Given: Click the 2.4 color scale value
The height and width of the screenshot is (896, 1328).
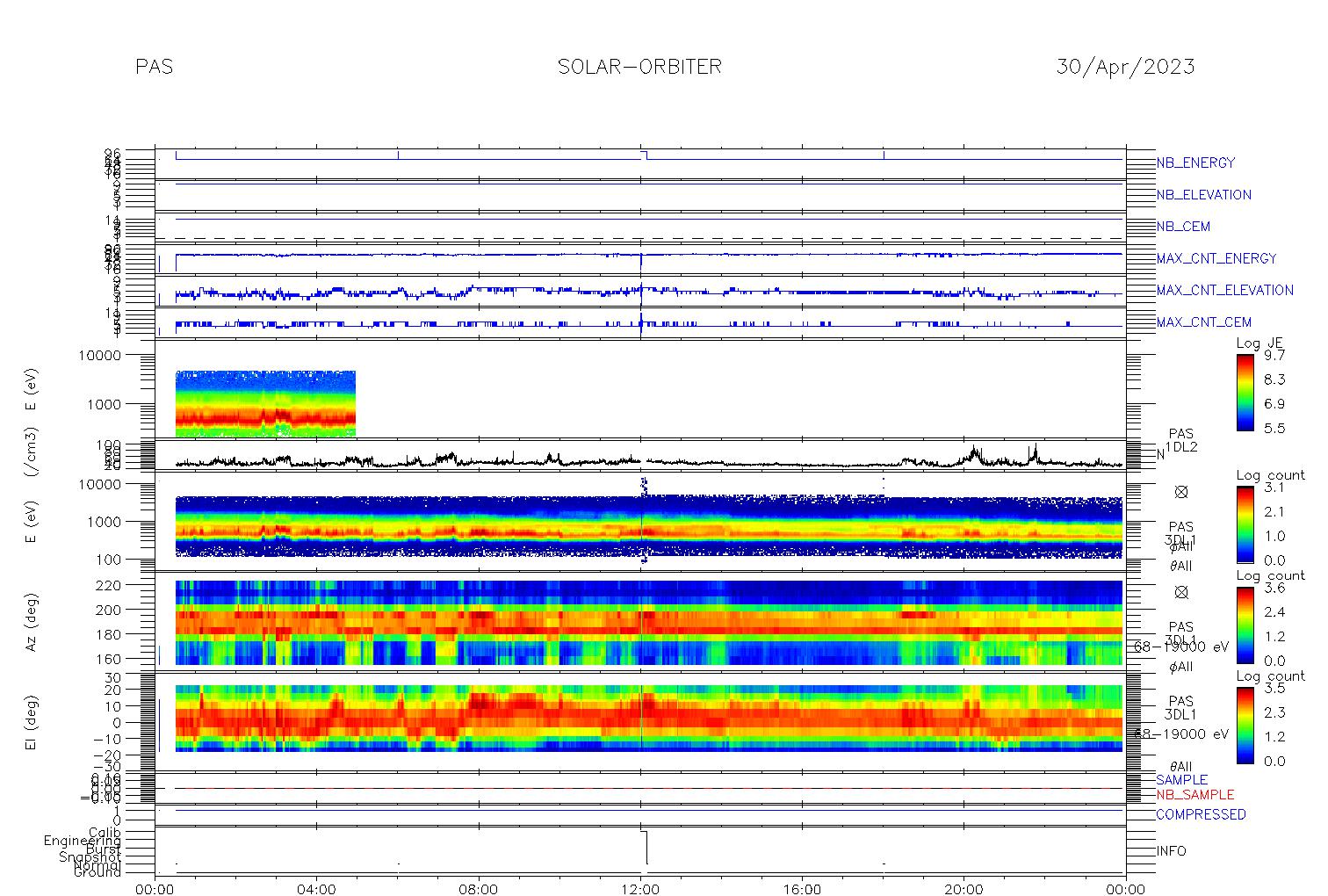Looking at the screenshot, I should [x=1274, y=612].
